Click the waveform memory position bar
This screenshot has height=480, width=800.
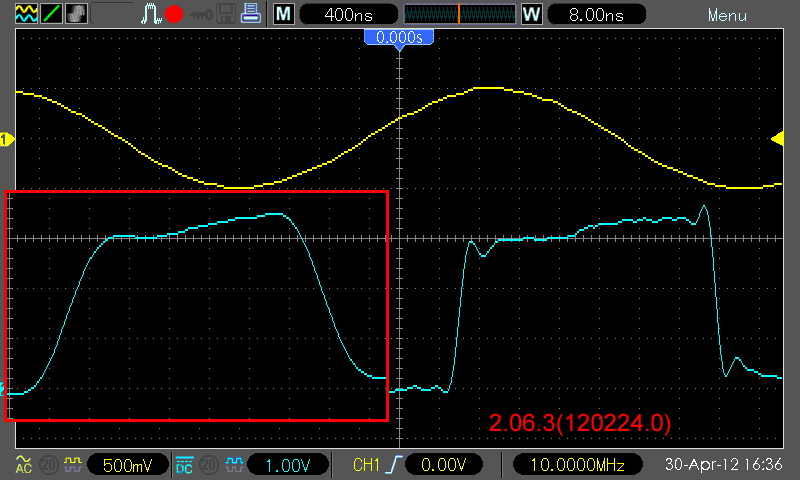pos(460,14)
